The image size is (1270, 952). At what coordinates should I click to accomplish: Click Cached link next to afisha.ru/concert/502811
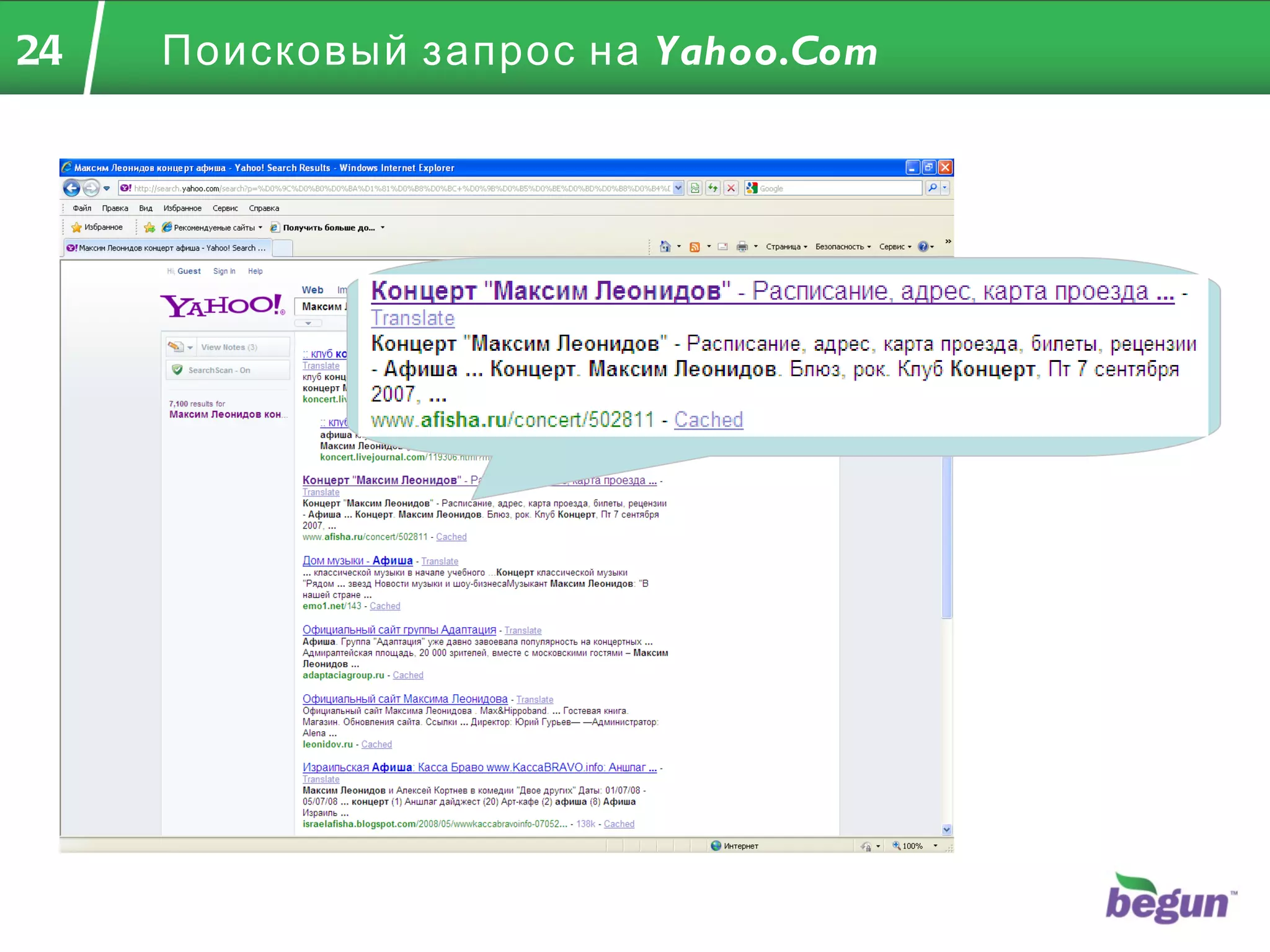pyautogui.click(x=451, y=537)
